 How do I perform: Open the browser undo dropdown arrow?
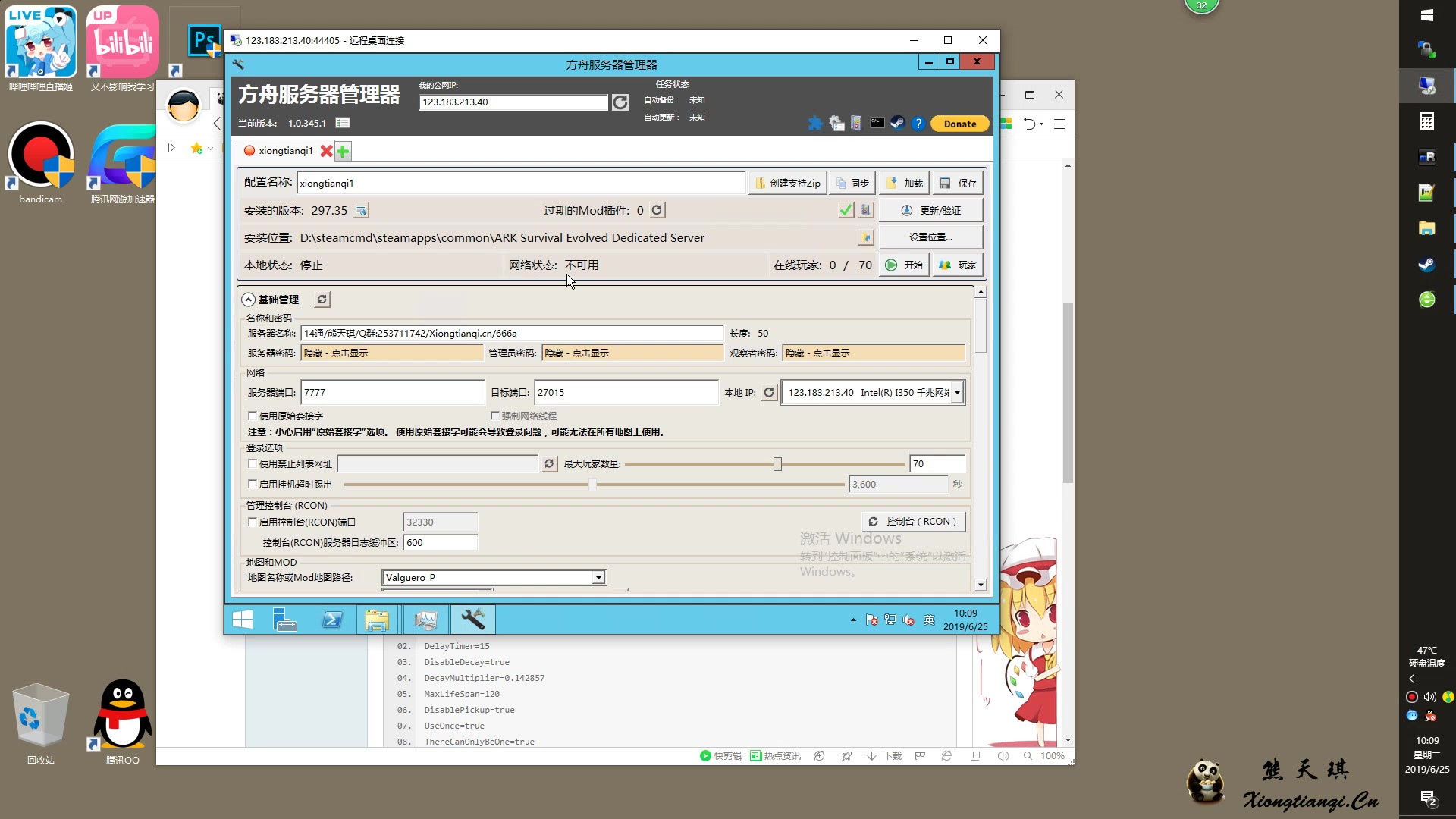point(1042,124)
